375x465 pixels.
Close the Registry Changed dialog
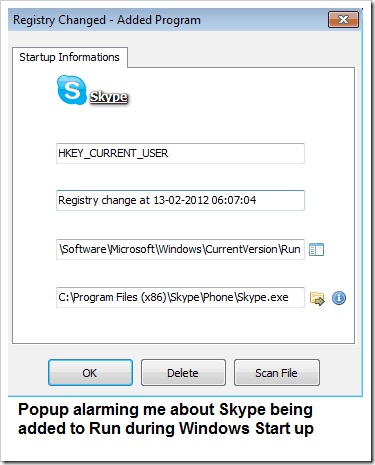343,20
